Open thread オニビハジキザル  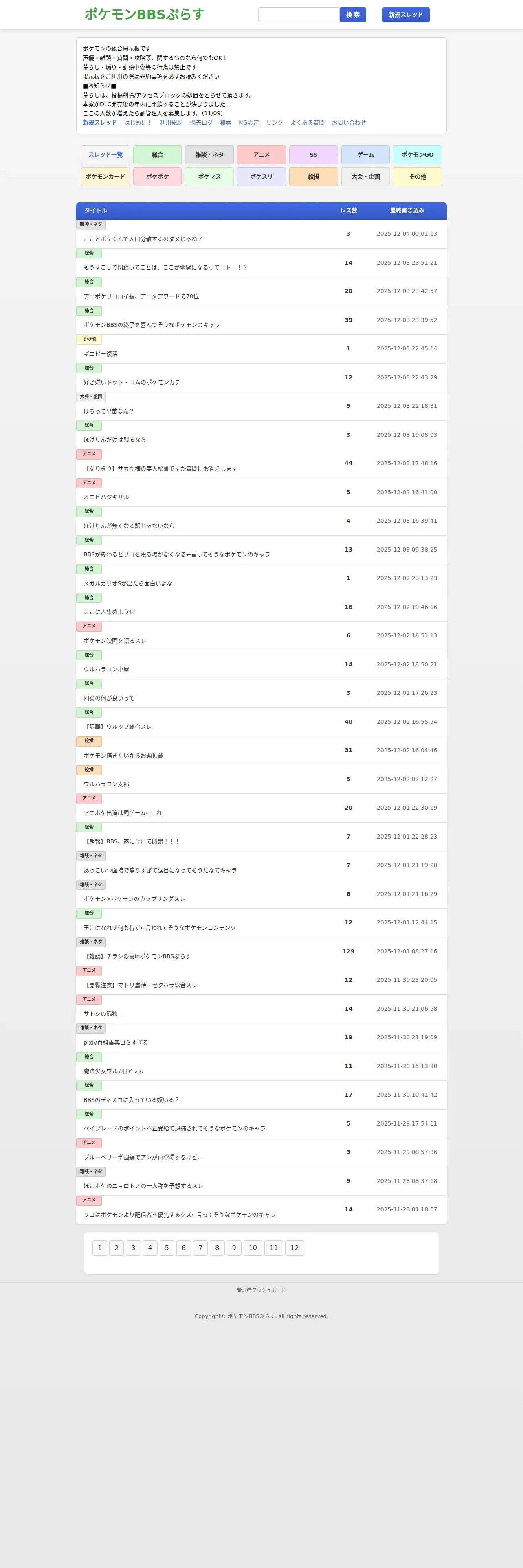[106, 497]
